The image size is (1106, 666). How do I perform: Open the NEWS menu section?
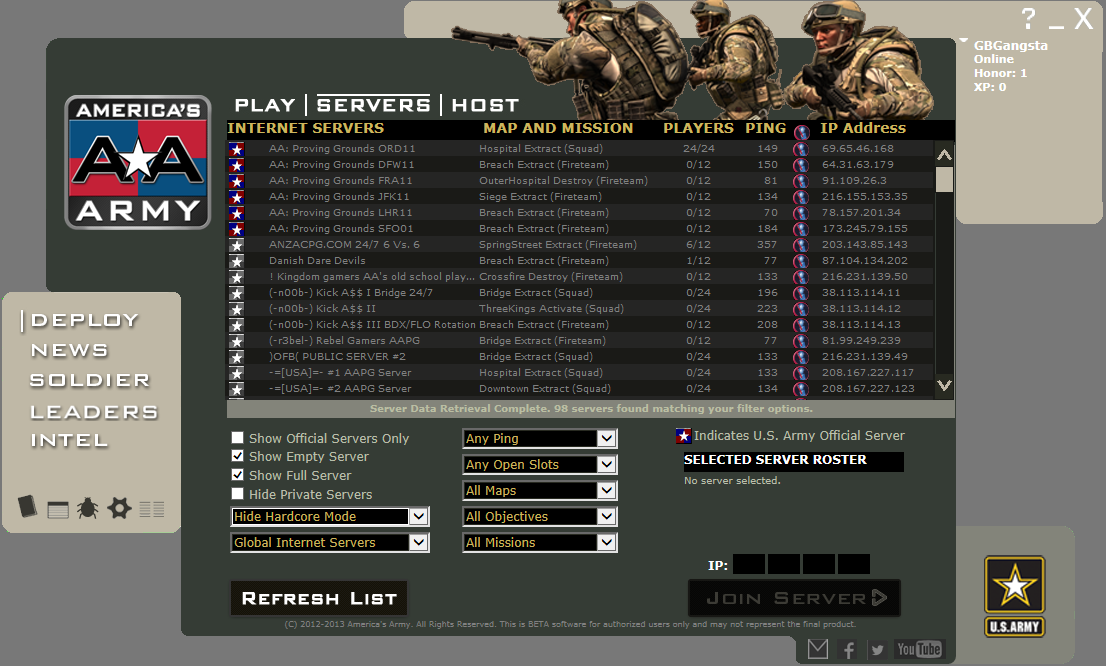[x=69, y=350]
